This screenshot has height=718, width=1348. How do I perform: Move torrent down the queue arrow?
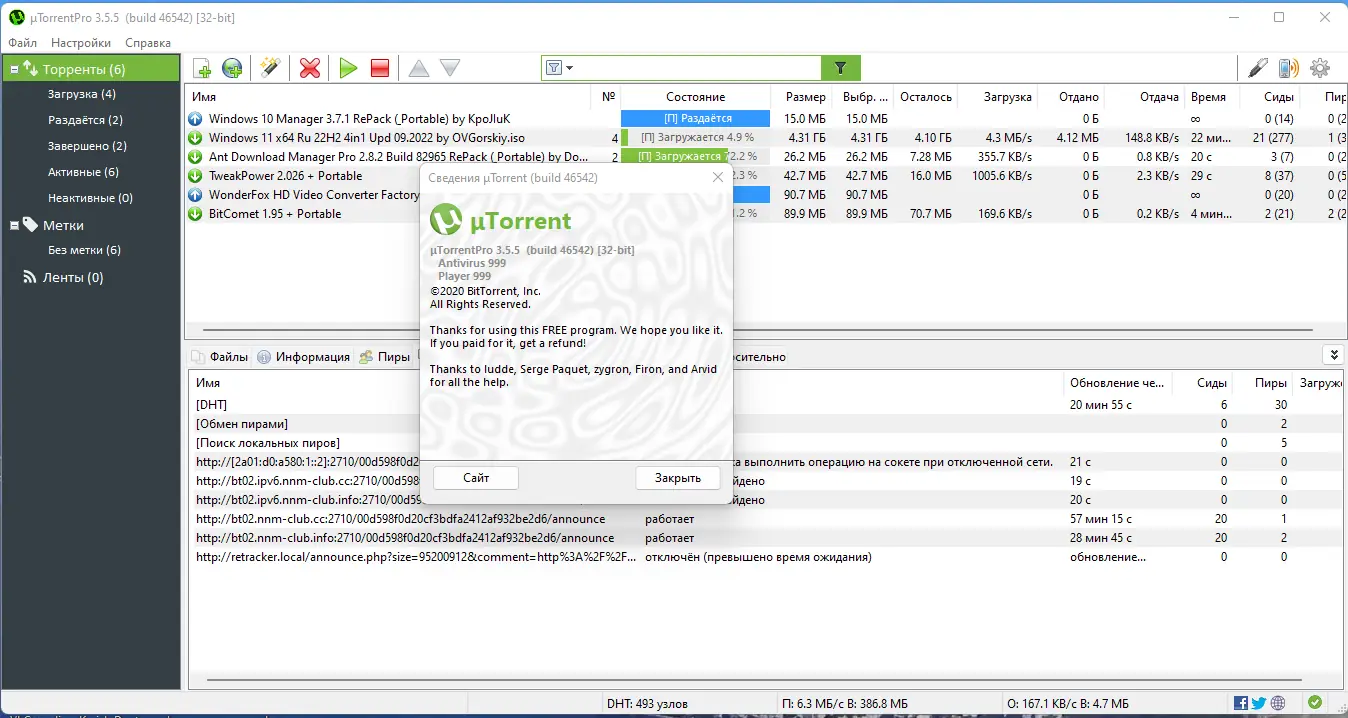450,68
